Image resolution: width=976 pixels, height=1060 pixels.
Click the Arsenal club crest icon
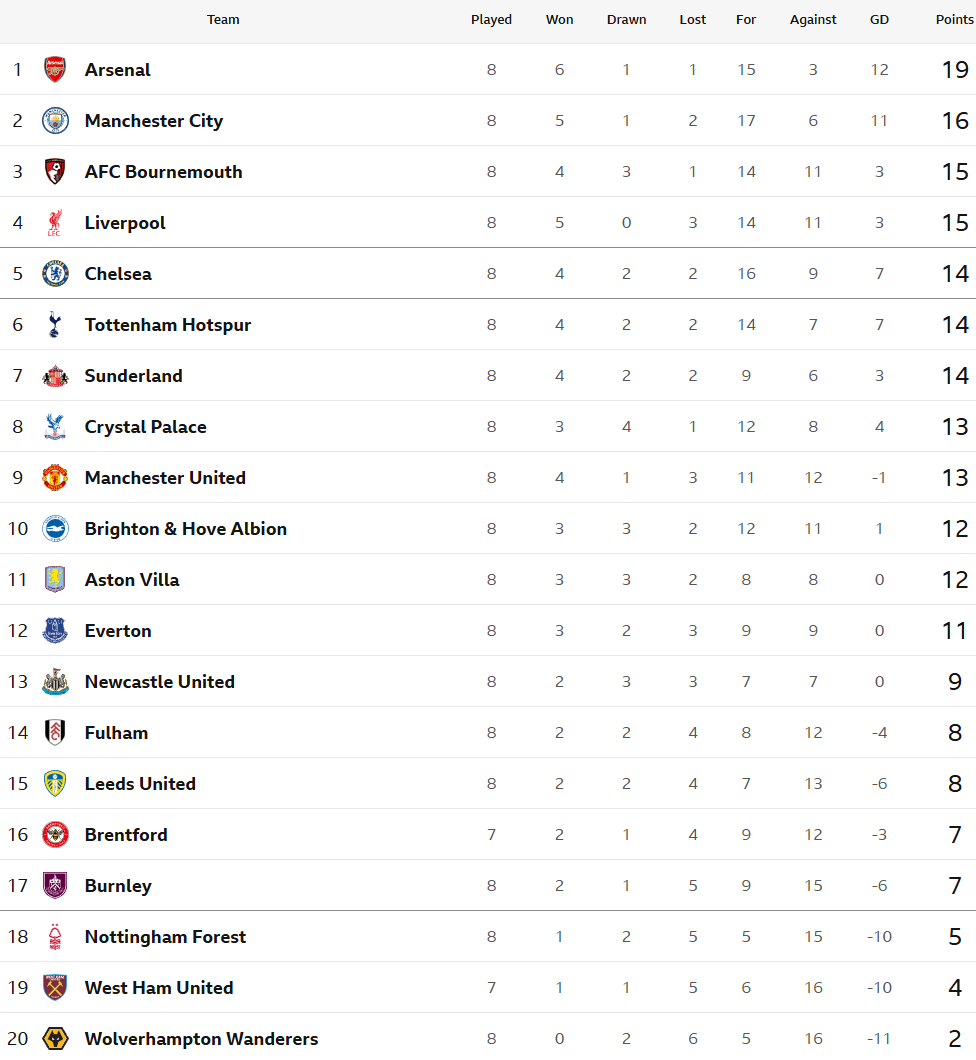(x=55, y=70)
